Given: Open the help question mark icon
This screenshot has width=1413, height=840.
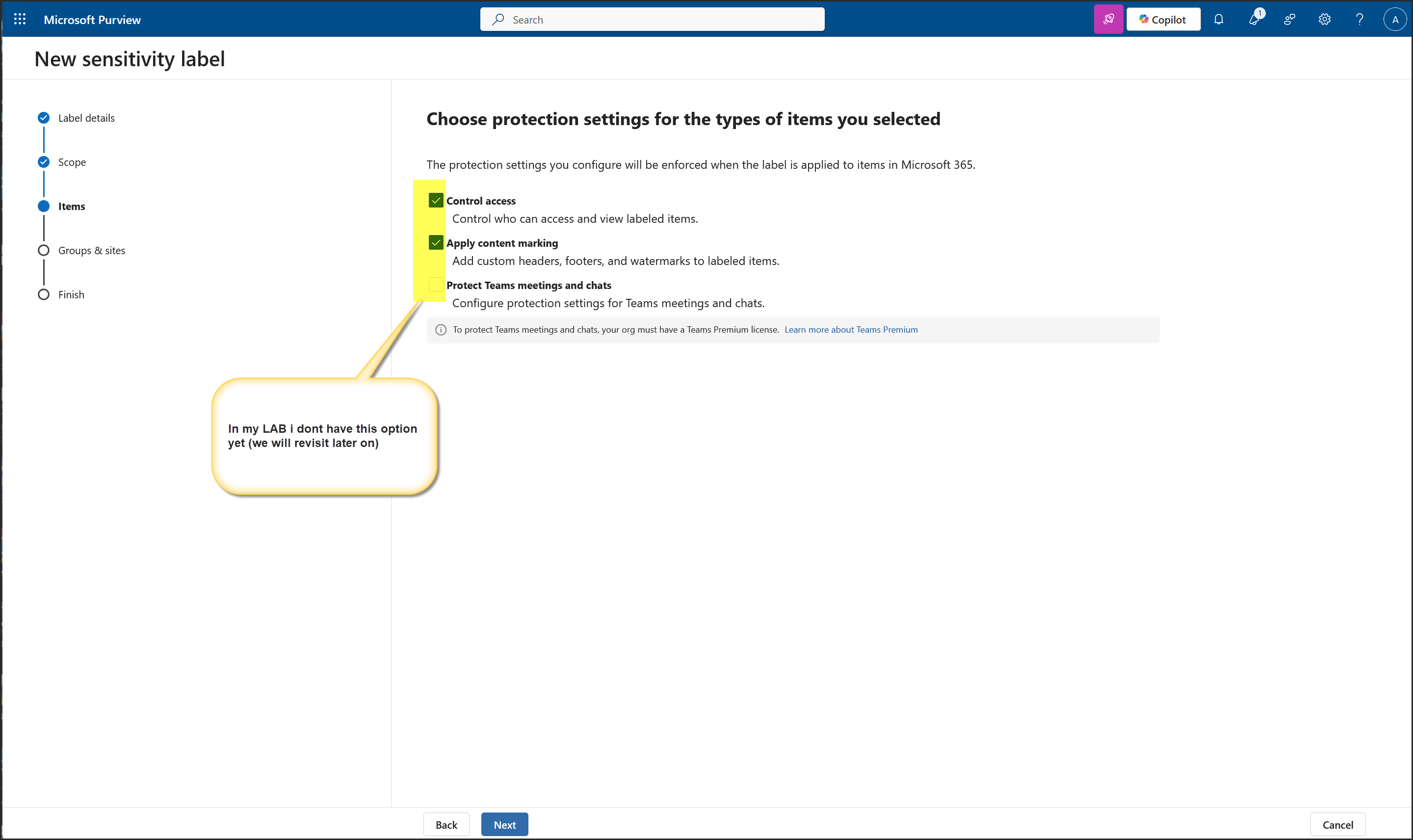Looking at the screenshot, I should tap(1359, 19).
